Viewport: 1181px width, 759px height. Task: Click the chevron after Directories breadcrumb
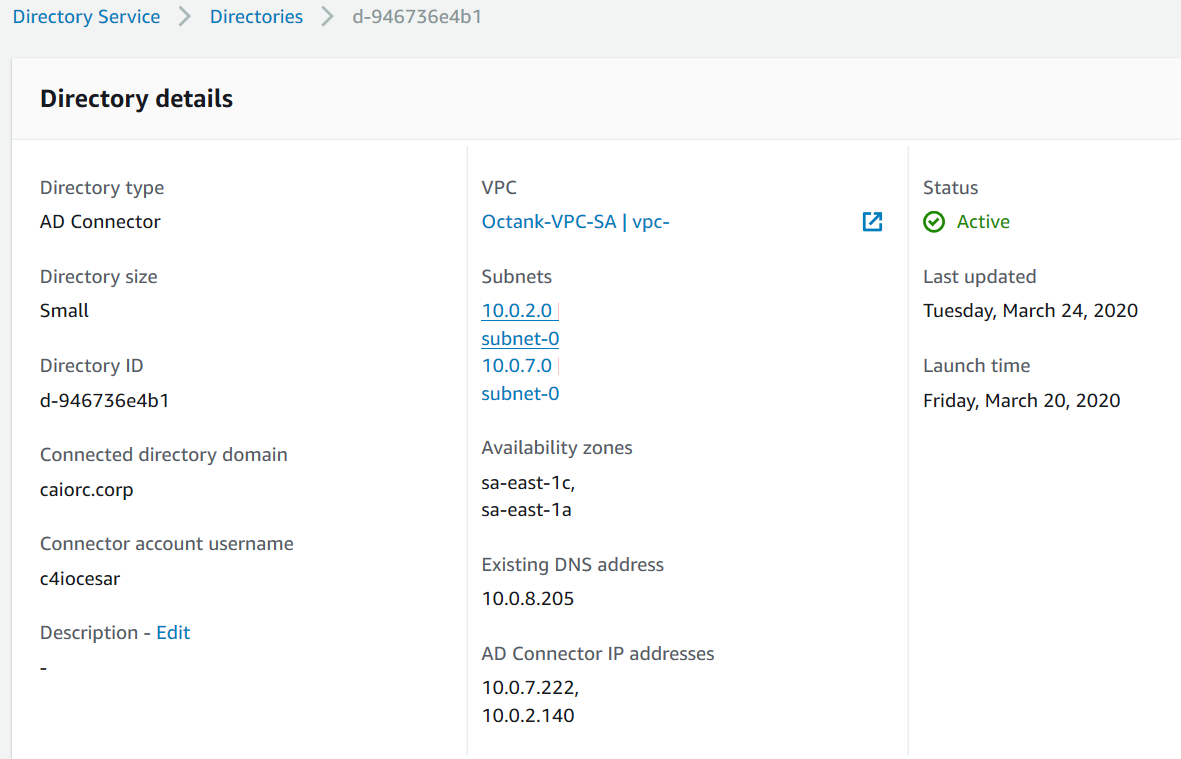[x=328, y=17]
